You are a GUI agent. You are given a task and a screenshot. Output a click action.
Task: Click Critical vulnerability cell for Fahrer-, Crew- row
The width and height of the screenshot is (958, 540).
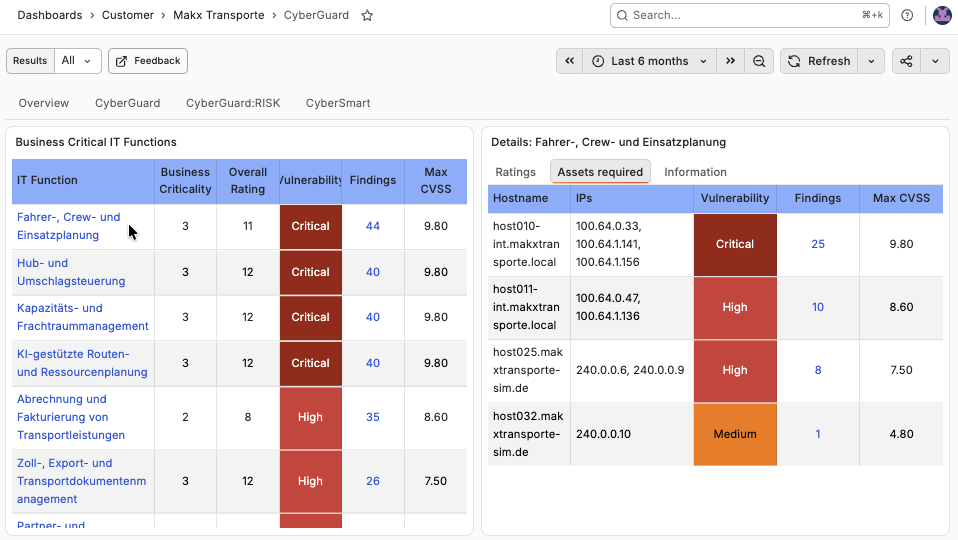click(310, 227)
